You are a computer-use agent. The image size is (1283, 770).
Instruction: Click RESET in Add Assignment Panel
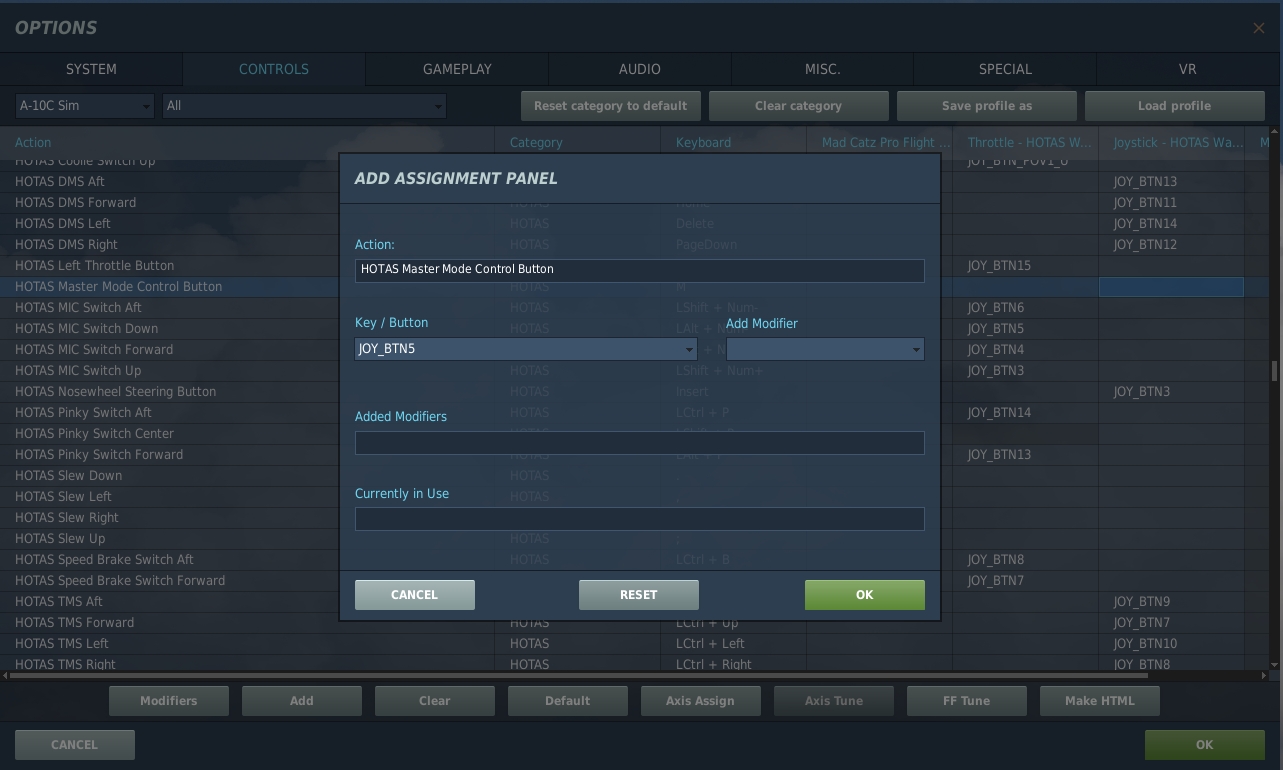639,595
